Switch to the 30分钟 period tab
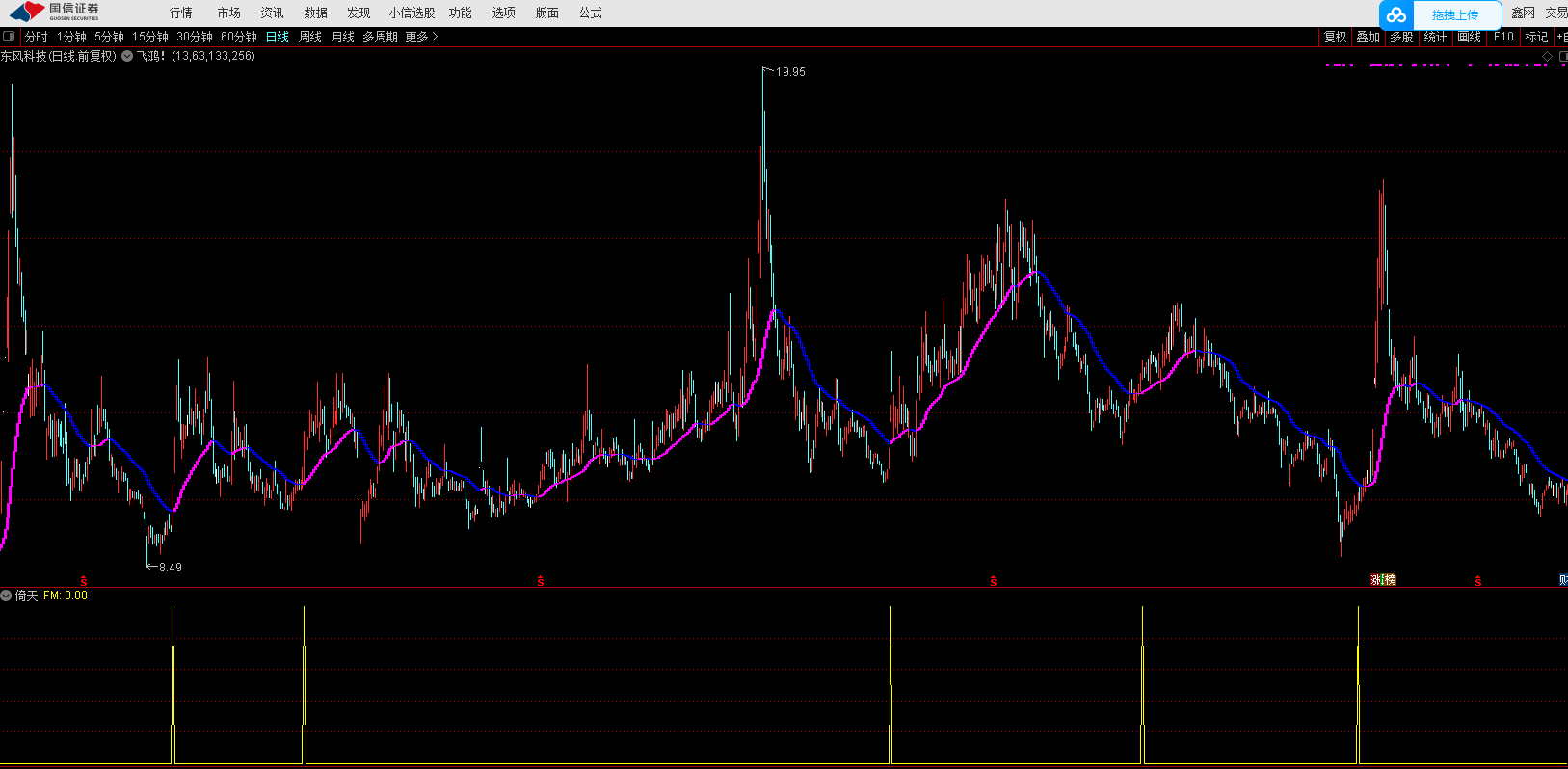Screen dimensions: 1568x769 195,37
